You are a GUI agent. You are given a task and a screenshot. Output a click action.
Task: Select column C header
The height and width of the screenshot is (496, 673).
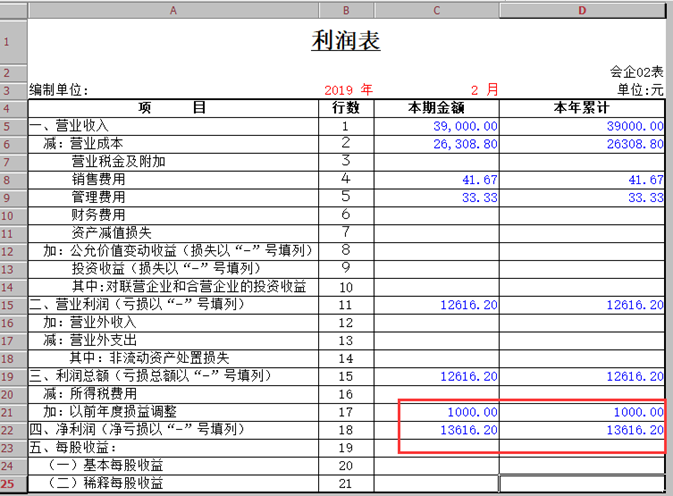[x=437, y=10]
